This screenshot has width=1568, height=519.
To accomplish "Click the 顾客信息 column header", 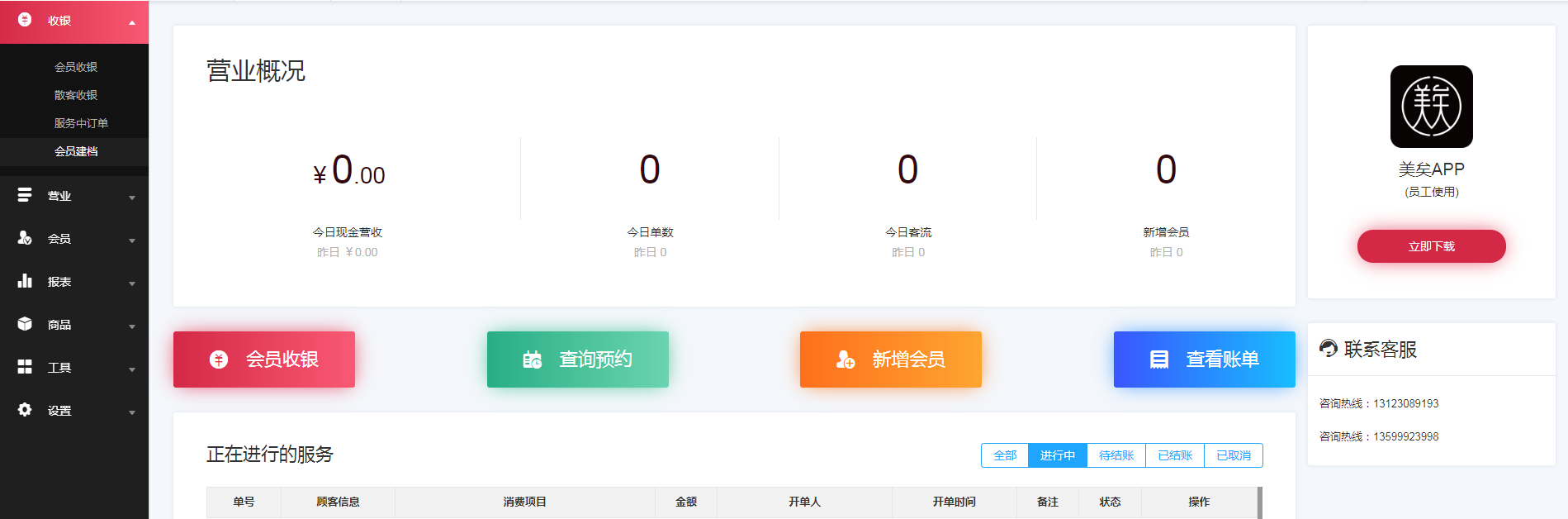I will point(338,502).
